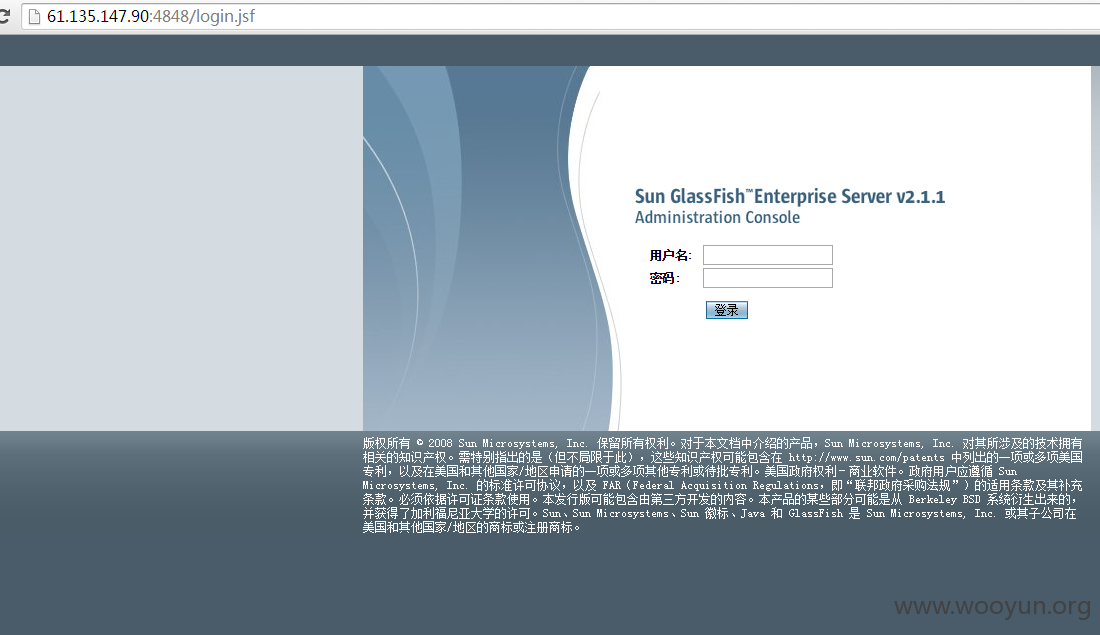Select the address bar URL 61.135.147.90:4848/login.jsf

point(151,16)
